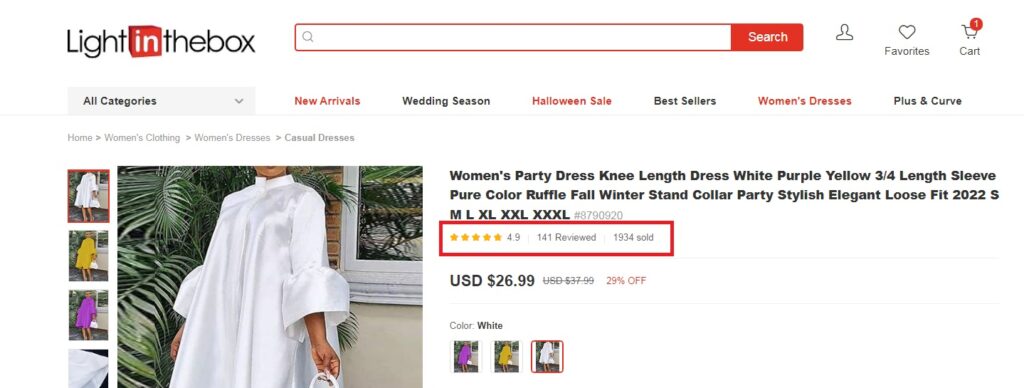Select the purple dress color swatch
The image size is (1024, 388).
point(466,357)
